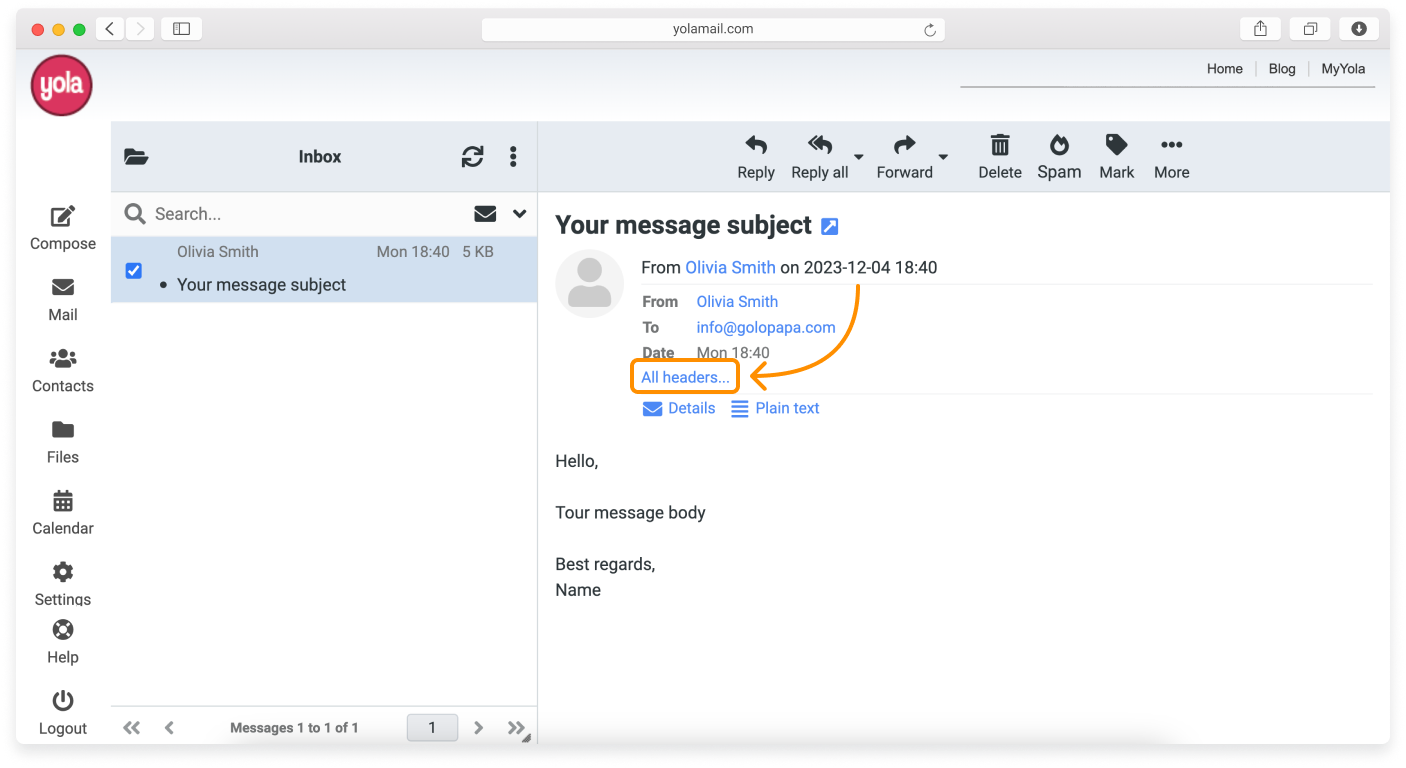The width and height of the screenshot is (1406, 768).
Task: Reply to Olivia Smith's message
Action: click(x=755, y=156)
